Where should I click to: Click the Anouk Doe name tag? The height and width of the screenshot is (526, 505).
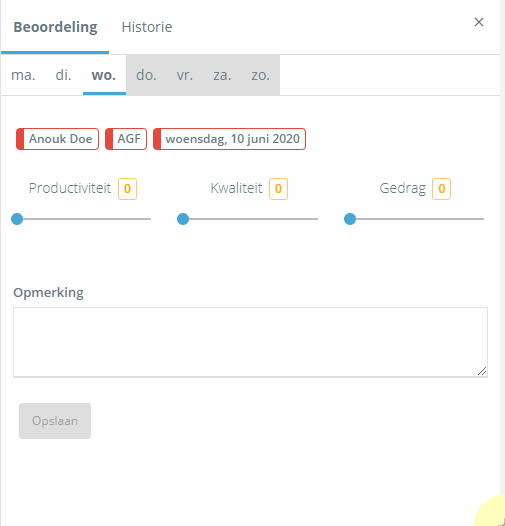tap(57, 139)
